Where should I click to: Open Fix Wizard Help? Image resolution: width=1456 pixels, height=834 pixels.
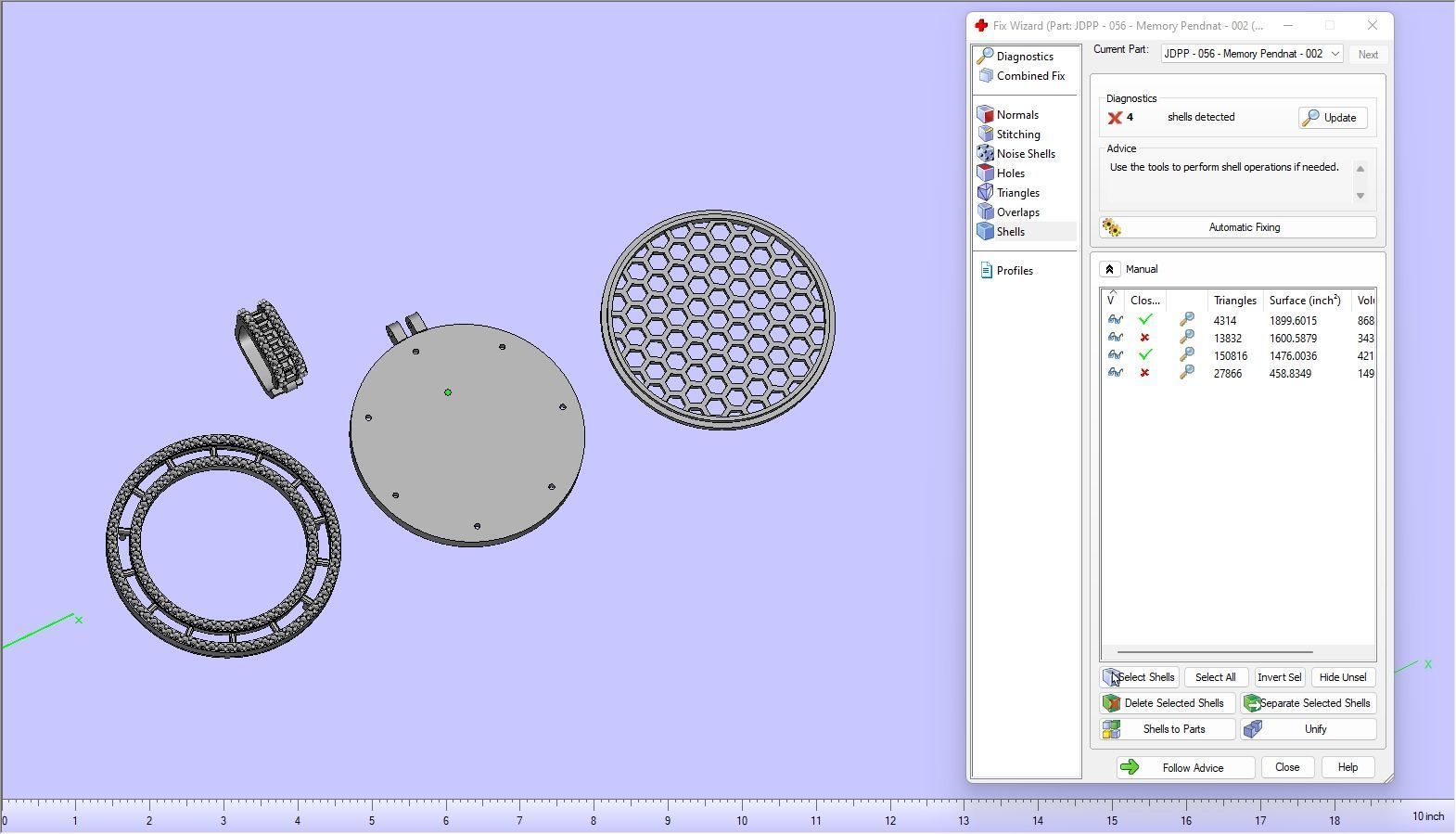click(x=1347, y=768)
